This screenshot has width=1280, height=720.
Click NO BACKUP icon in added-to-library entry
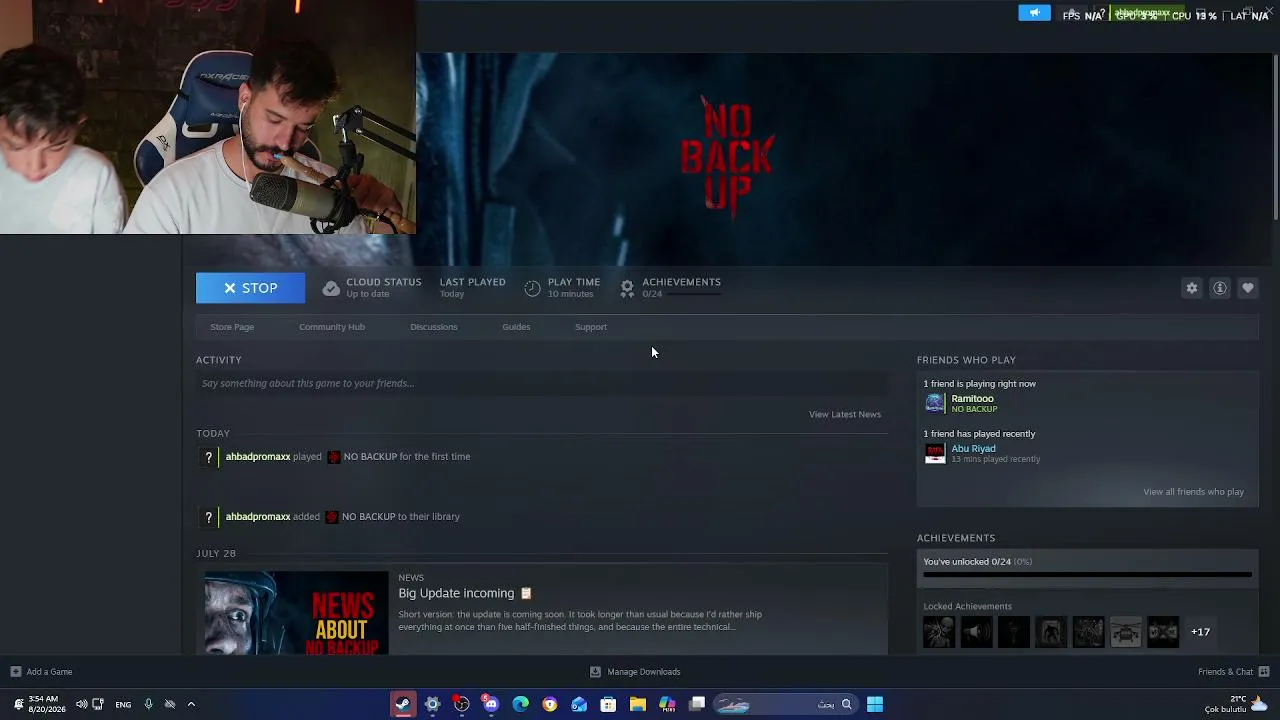332,517
